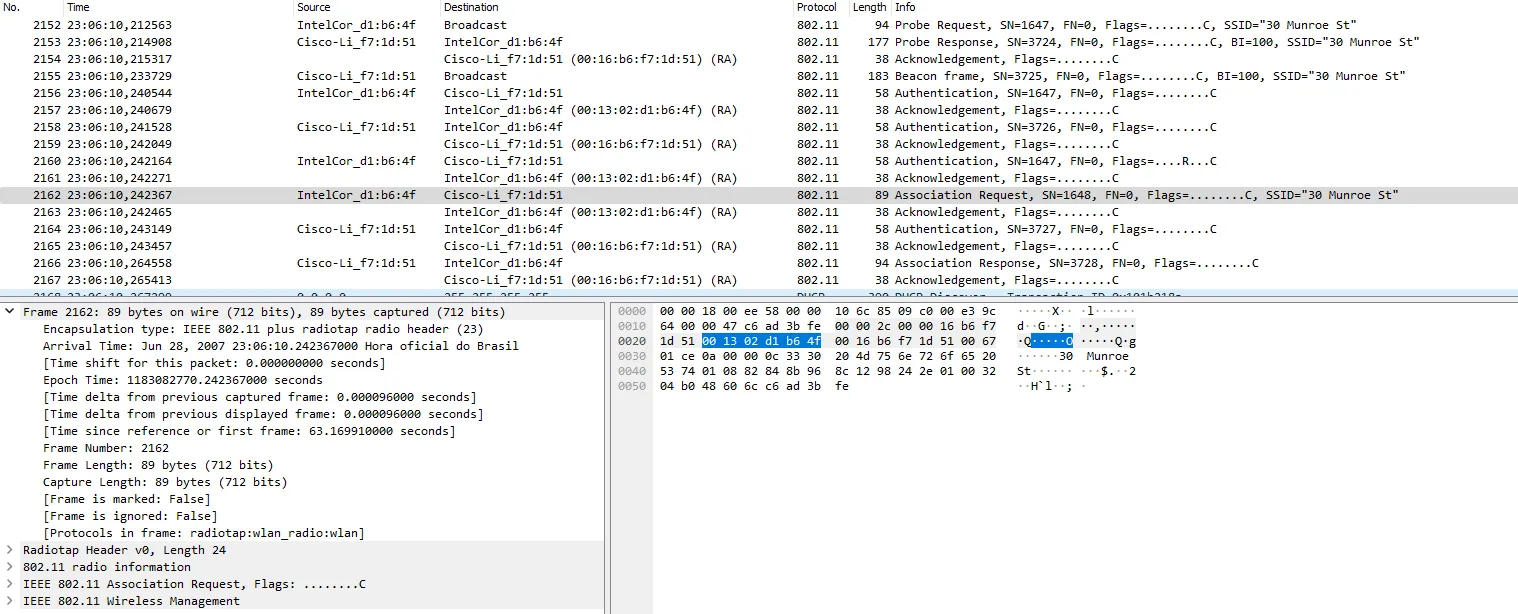The image size is (1518, 614).
Task: Sort packets by the Protocol column header
Action: point(816,7)
